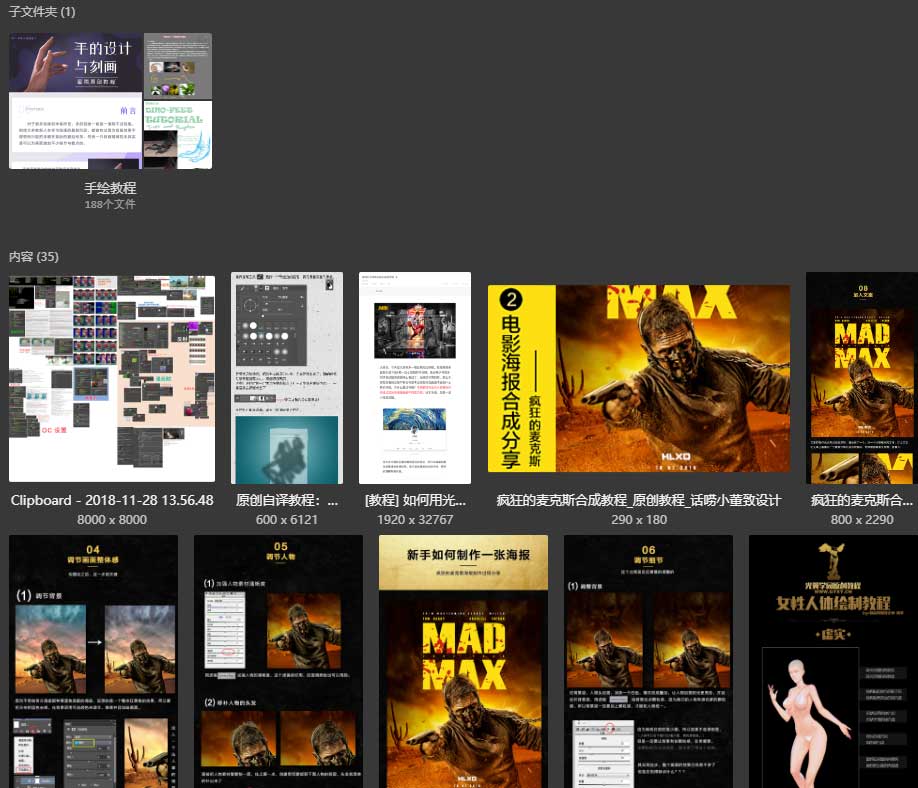Click the 800 x 2290 dimension text
Viewport: 918px width, 788px height.
pos(862,519)
